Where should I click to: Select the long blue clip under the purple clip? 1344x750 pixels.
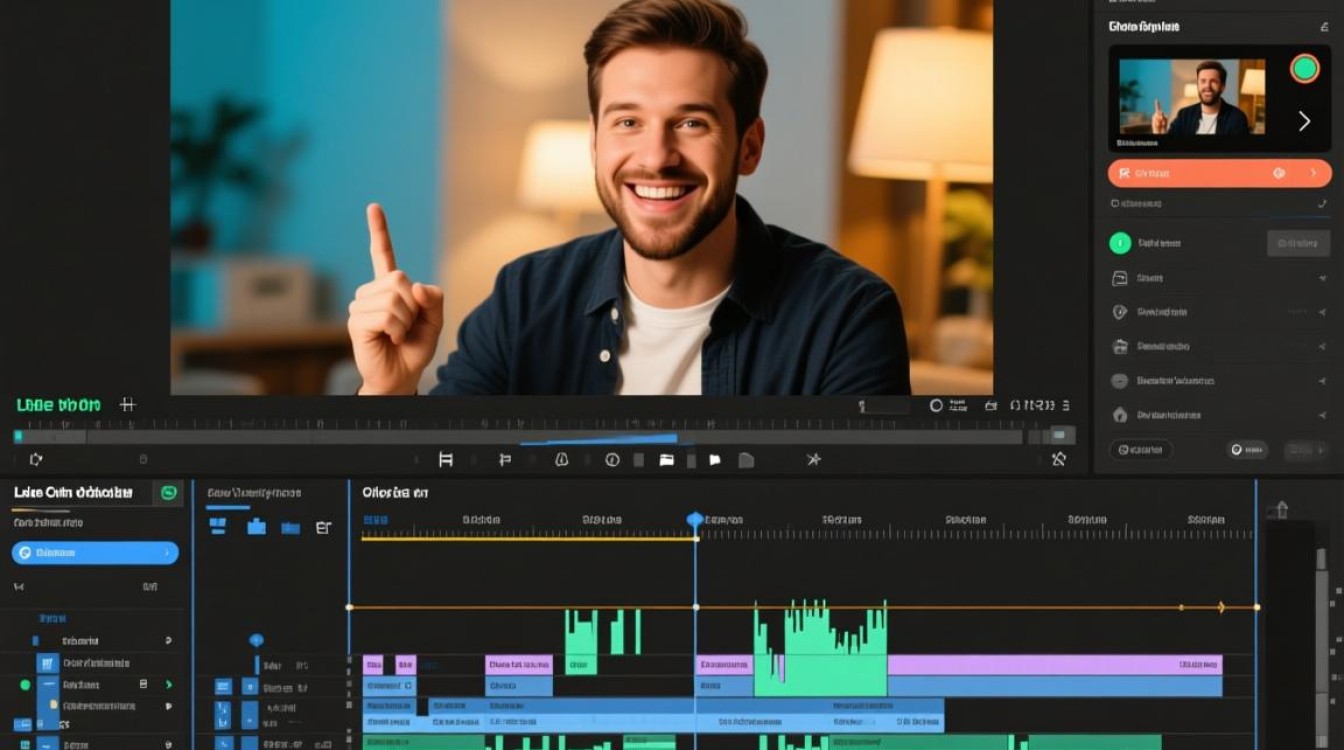(1055, 686)
